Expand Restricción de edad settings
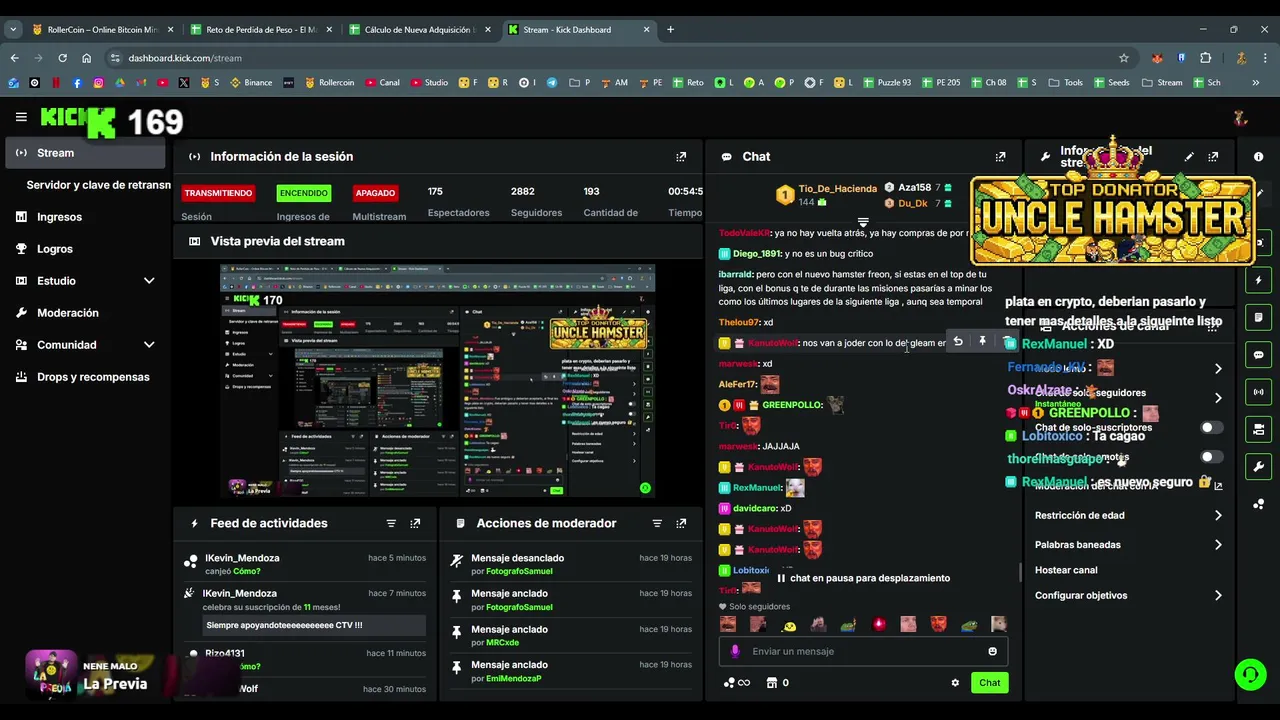The height and width of the screenshot is (720, 1280). pyautogui.click(x=1218, y=516)
